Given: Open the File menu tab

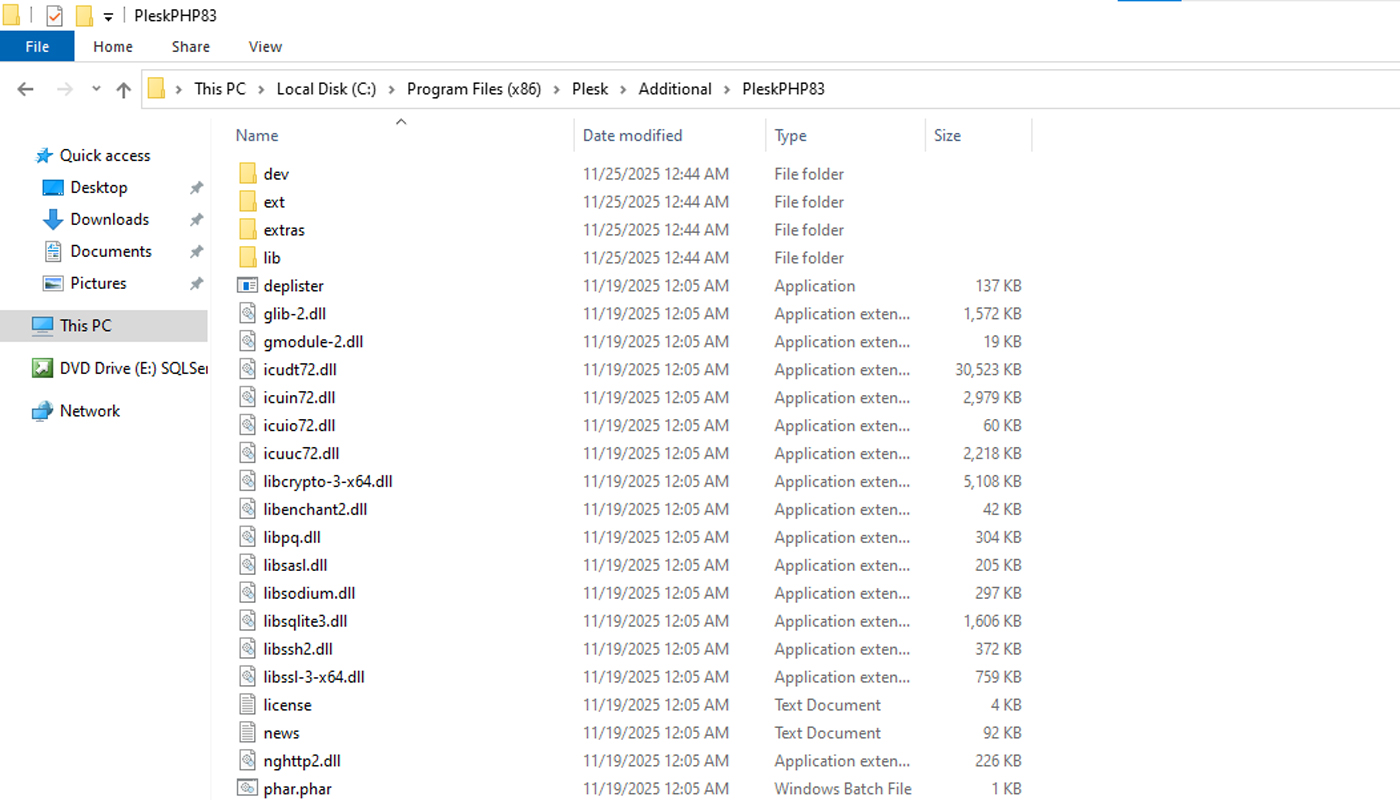Looking at the screenshot, I should [x=37, y=46].
